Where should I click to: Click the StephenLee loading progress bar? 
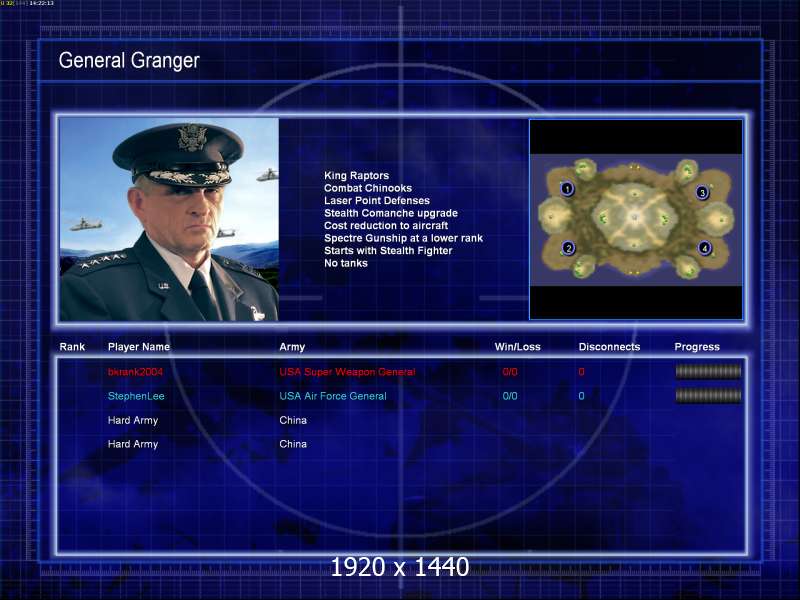pyautogui.click(x=708, y=395)
